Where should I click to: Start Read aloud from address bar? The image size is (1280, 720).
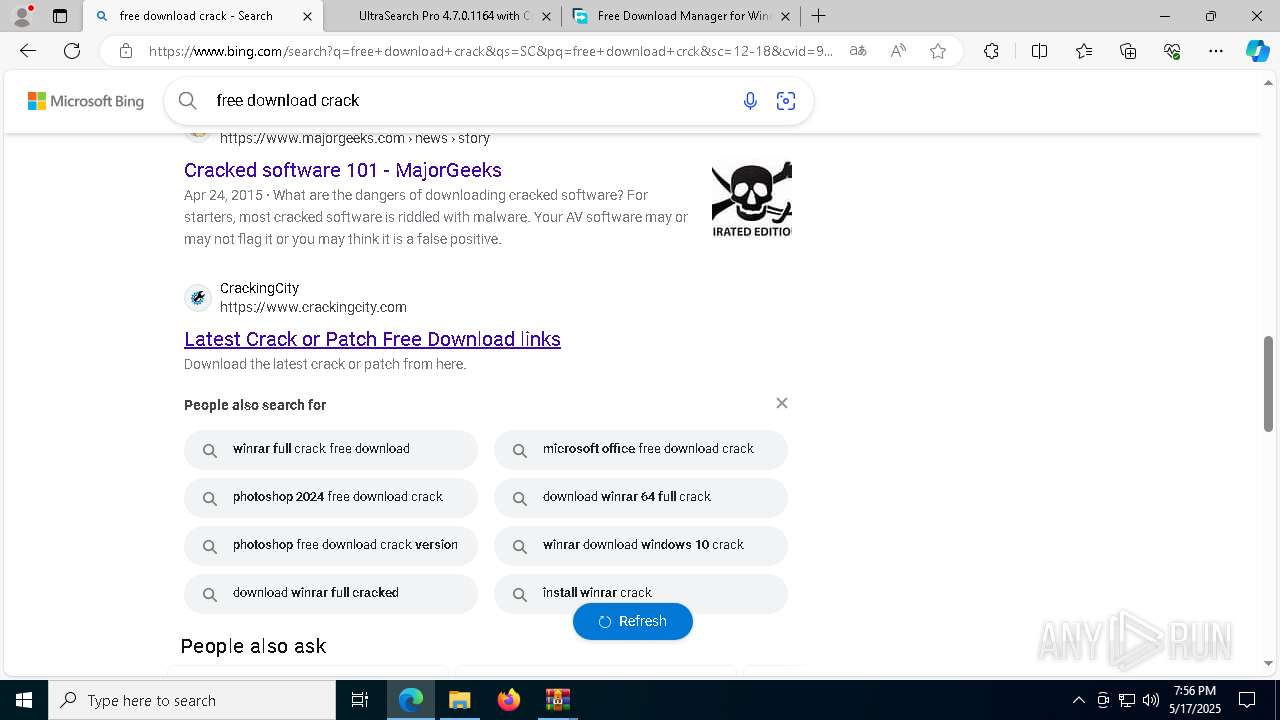[x=898, y=51]
